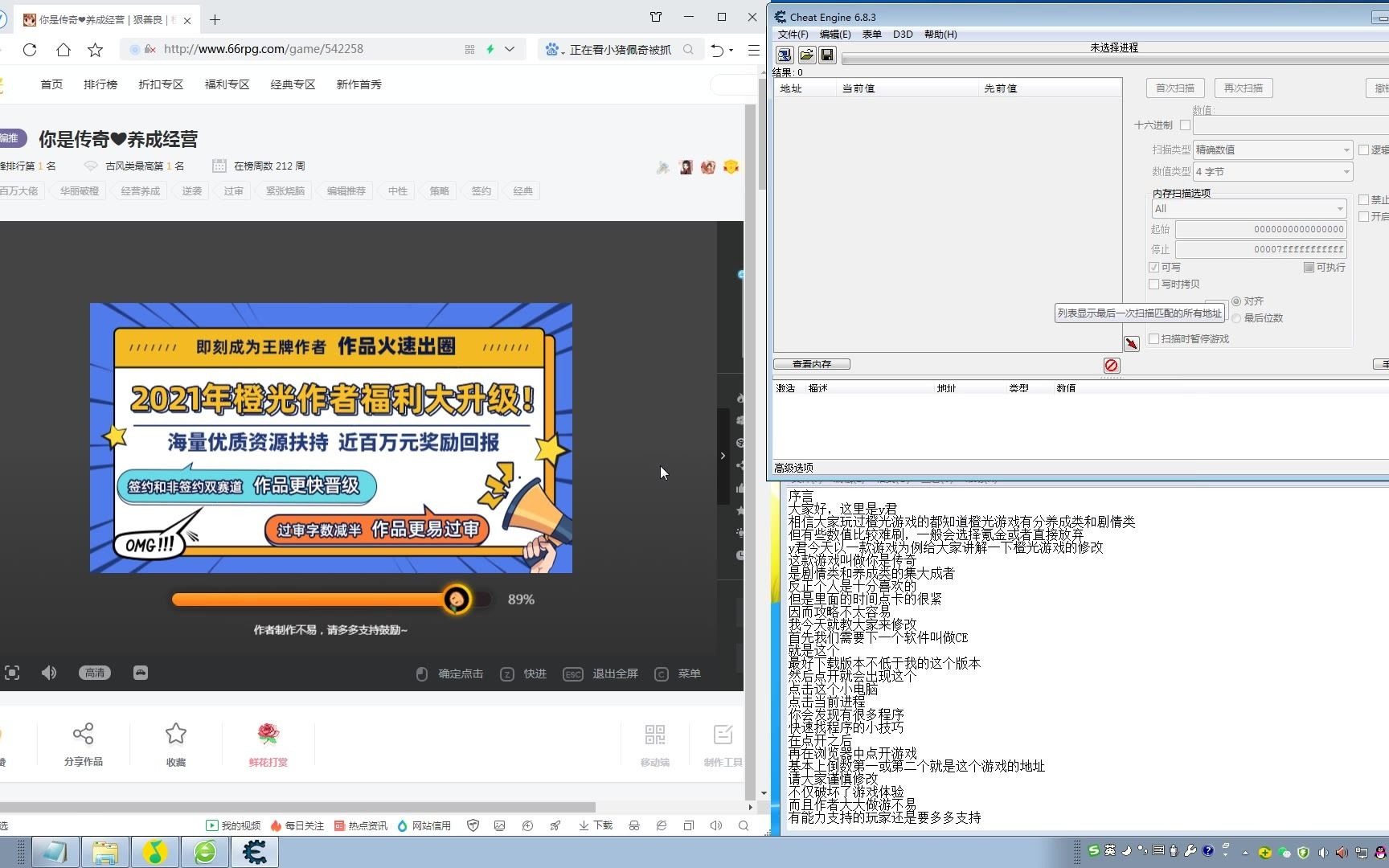Click the search magnifier icon in browser toolbar
The image size is (1389, 868).
[688, 50]
